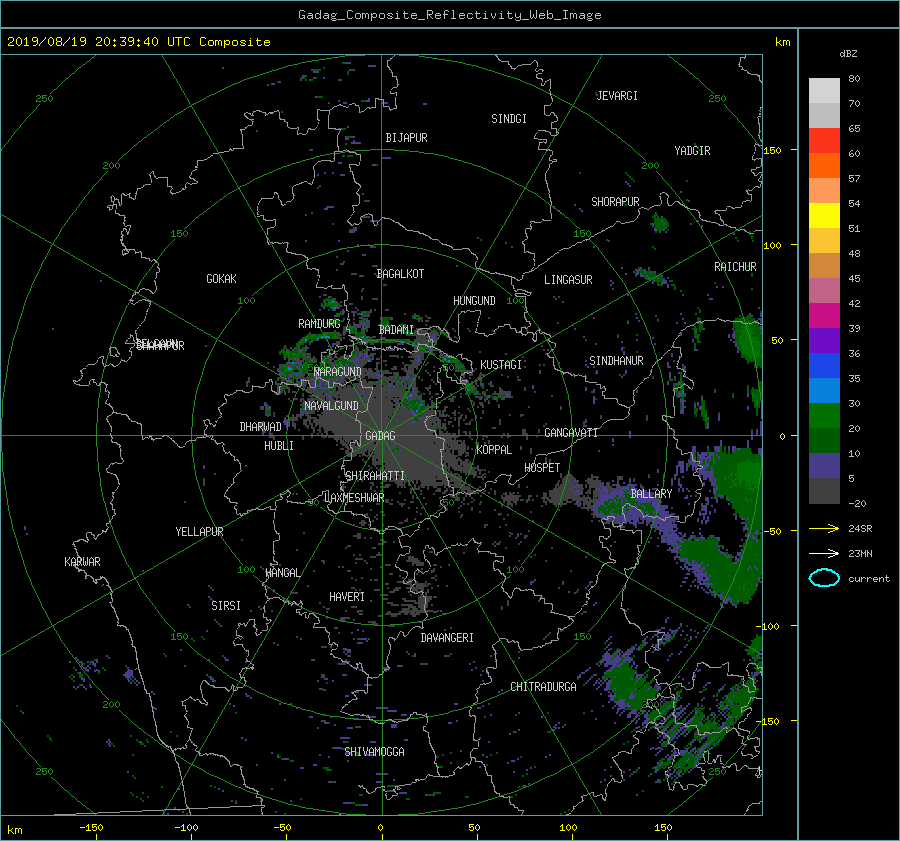The image size is (900, 841).
Task: Click the Gadag_Composite_Reflectivity_Web_Image title
Action: coord(450,15)
